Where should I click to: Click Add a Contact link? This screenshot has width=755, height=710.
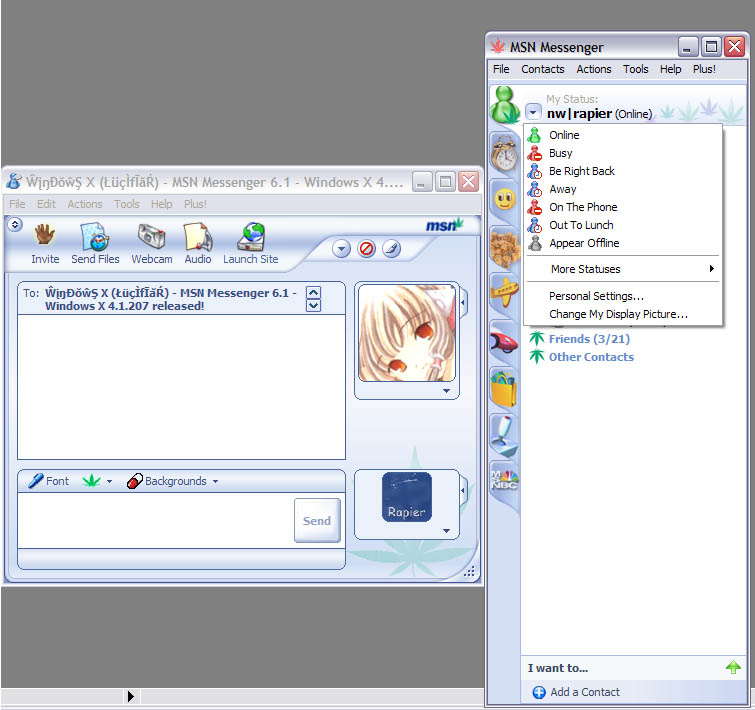pos(576,692)
